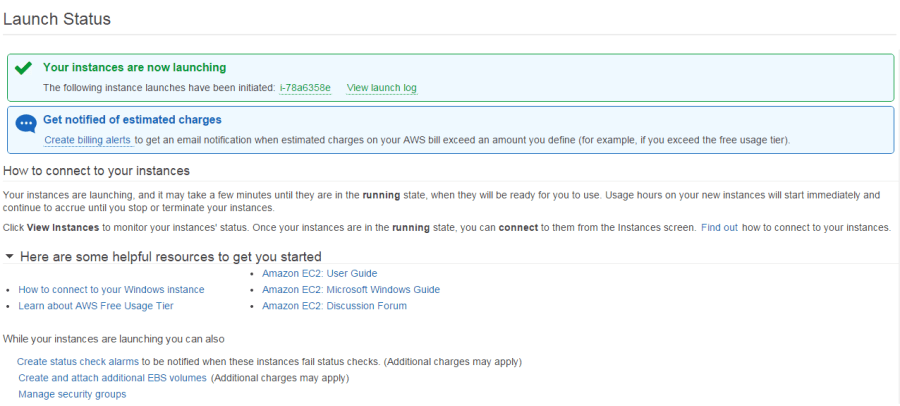Click the Launch Status page heading
The image size is (900, 406).
(57, 19)
